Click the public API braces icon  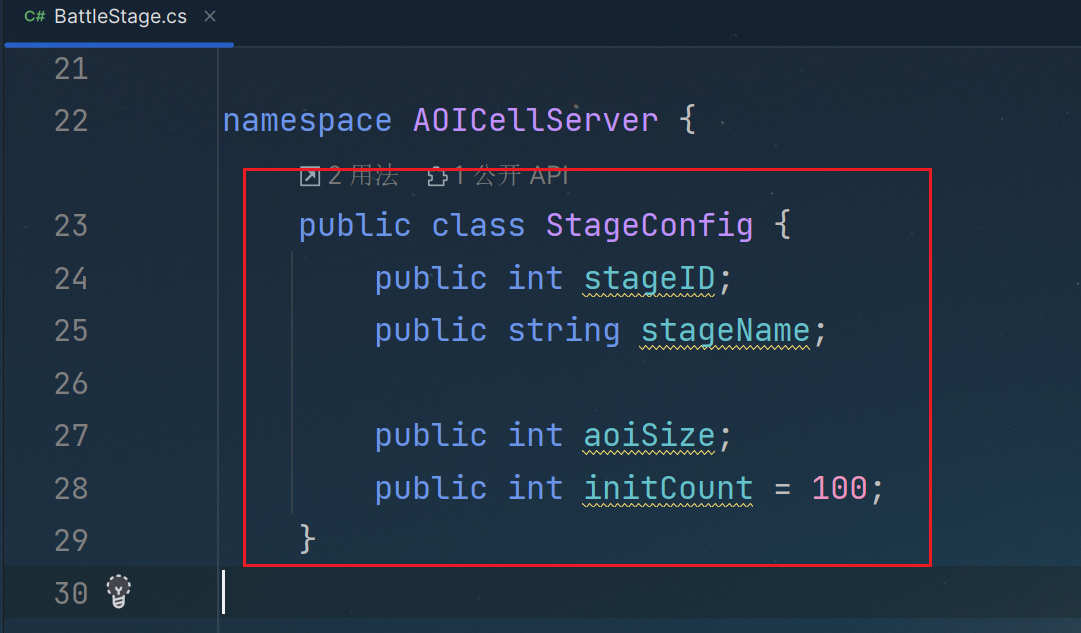[x=437, y=177]
